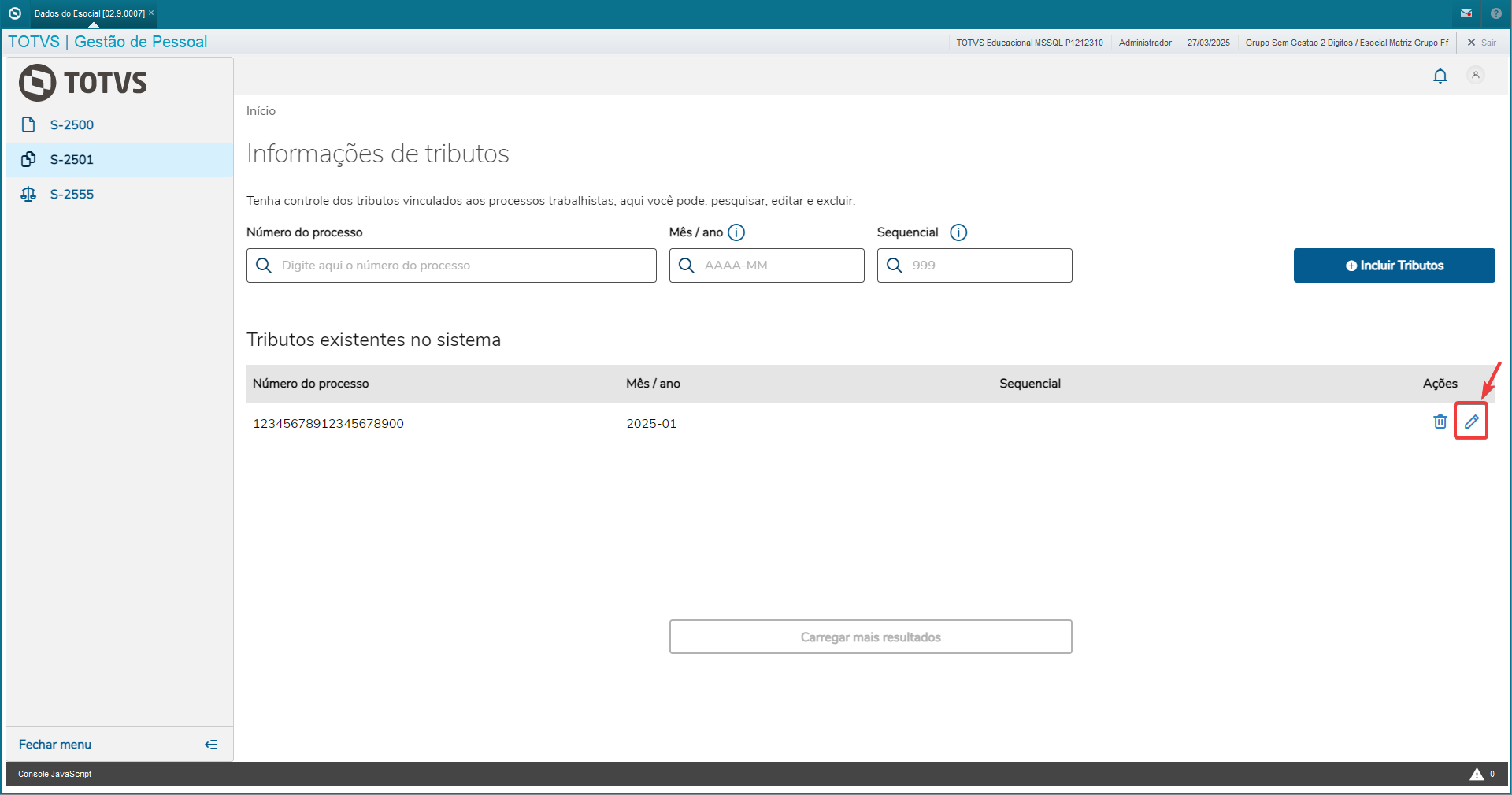Click the Início breadcrumb link
The image size is (1512, 795).
(261, 111)
